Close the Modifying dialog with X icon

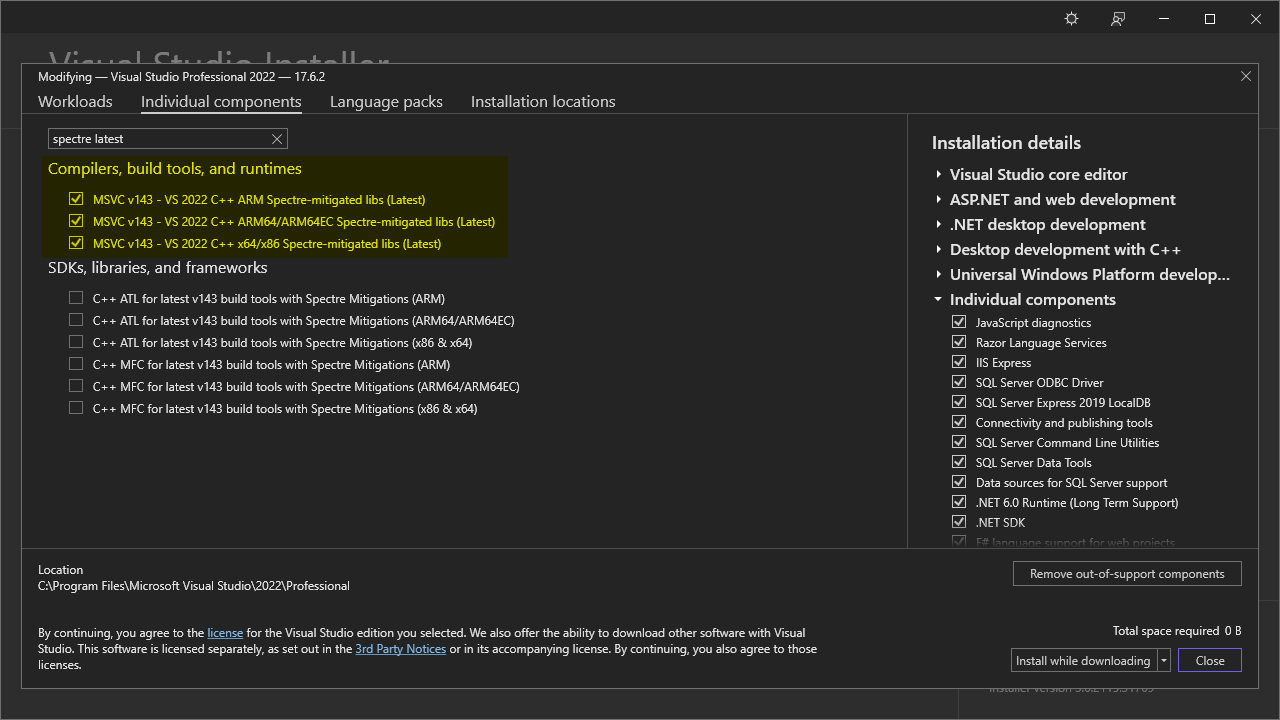pos(1245,76)
